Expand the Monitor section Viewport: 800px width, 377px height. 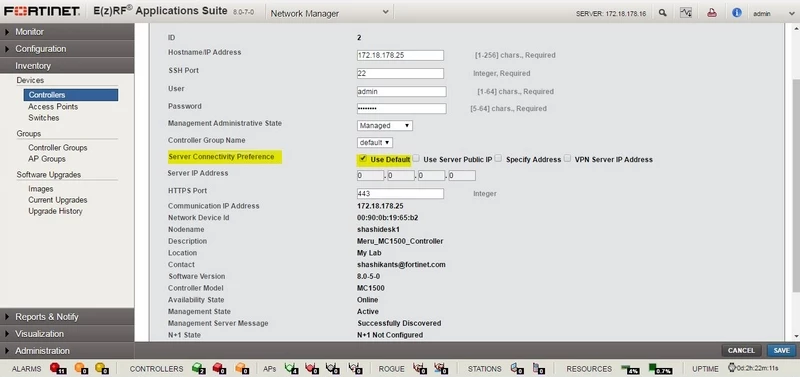pos(67,32)
